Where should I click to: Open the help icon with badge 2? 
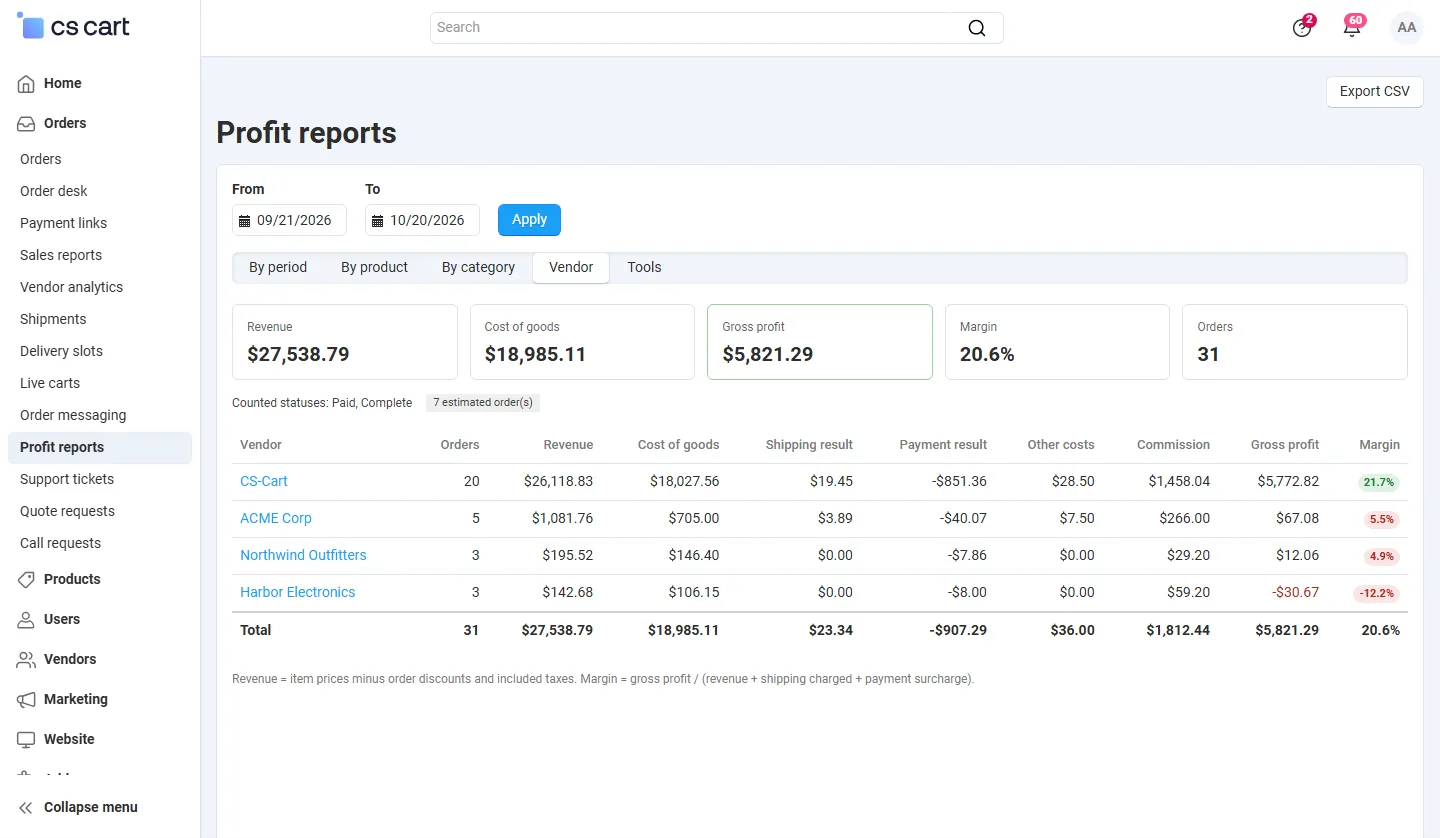click(x=1302, y=28)
